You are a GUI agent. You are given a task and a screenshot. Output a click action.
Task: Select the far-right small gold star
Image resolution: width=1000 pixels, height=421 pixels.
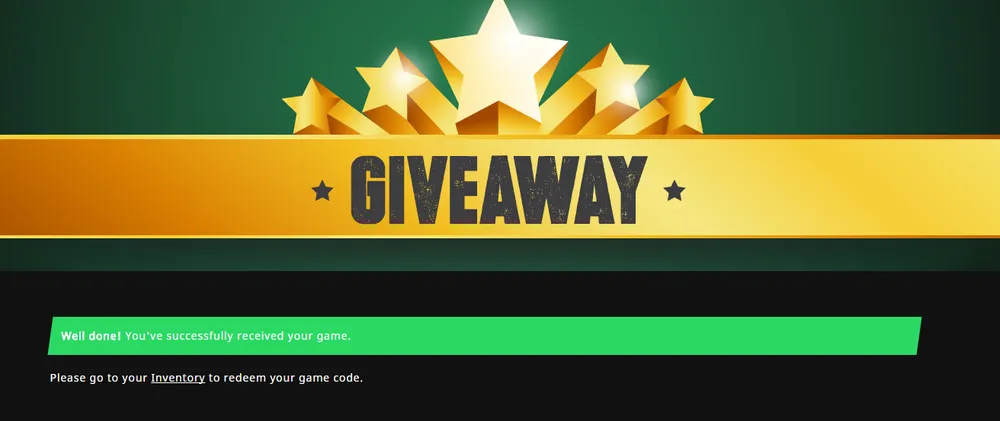(684, 105)
